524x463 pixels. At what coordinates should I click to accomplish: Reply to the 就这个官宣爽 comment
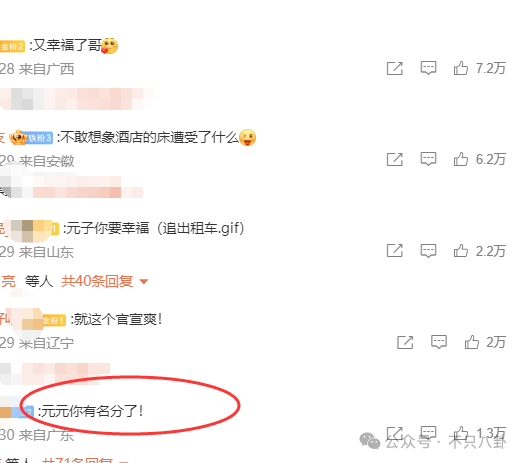pyautogui.click(x=439, y=342)
